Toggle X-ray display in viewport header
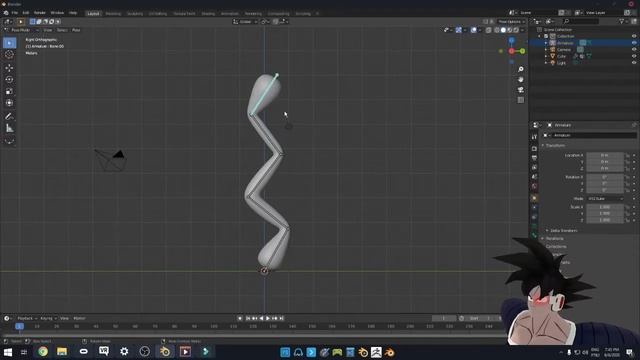 tap(488, 30)
